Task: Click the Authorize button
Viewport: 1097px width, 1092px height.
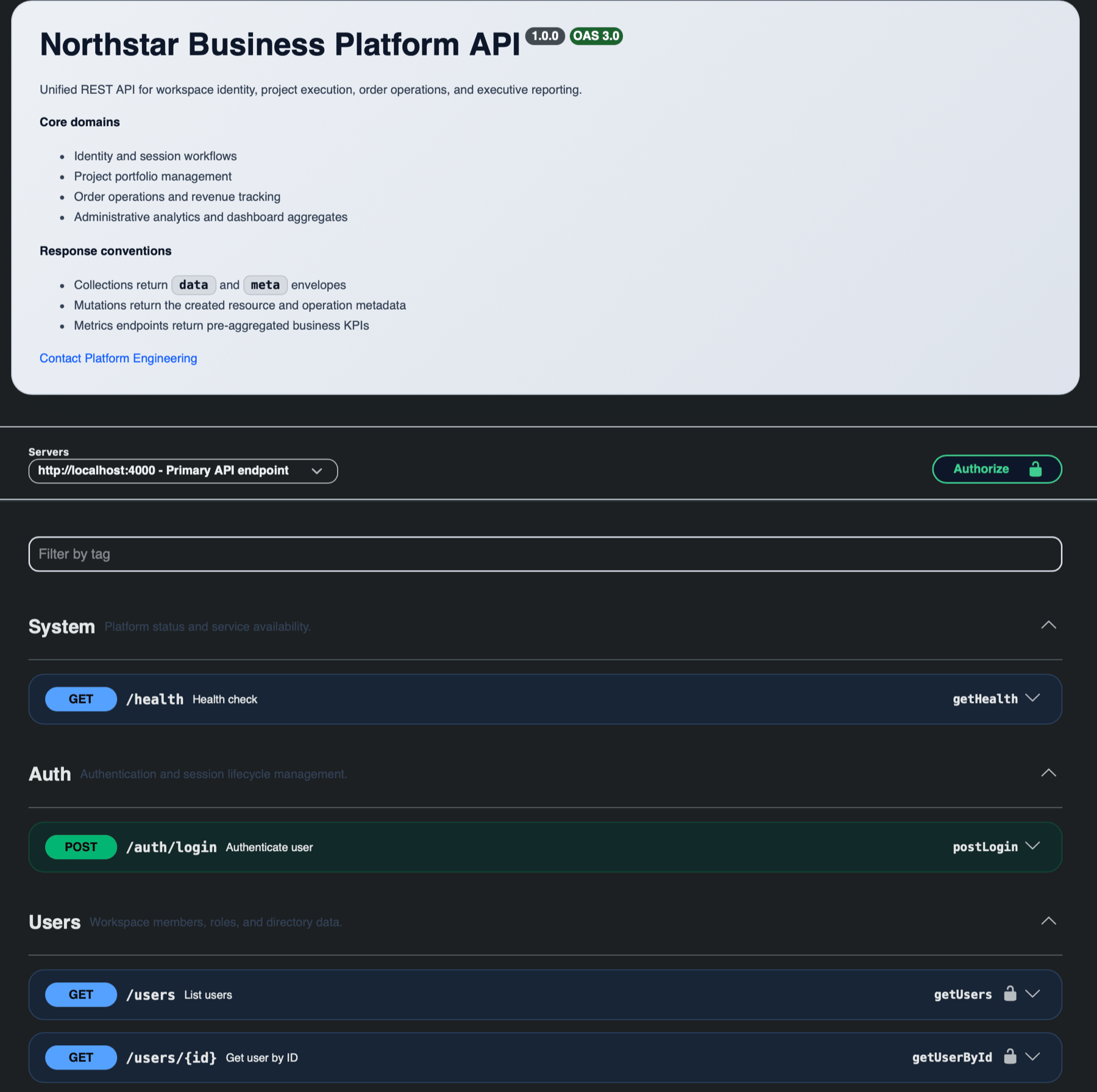Action: (x=997, y=469)
